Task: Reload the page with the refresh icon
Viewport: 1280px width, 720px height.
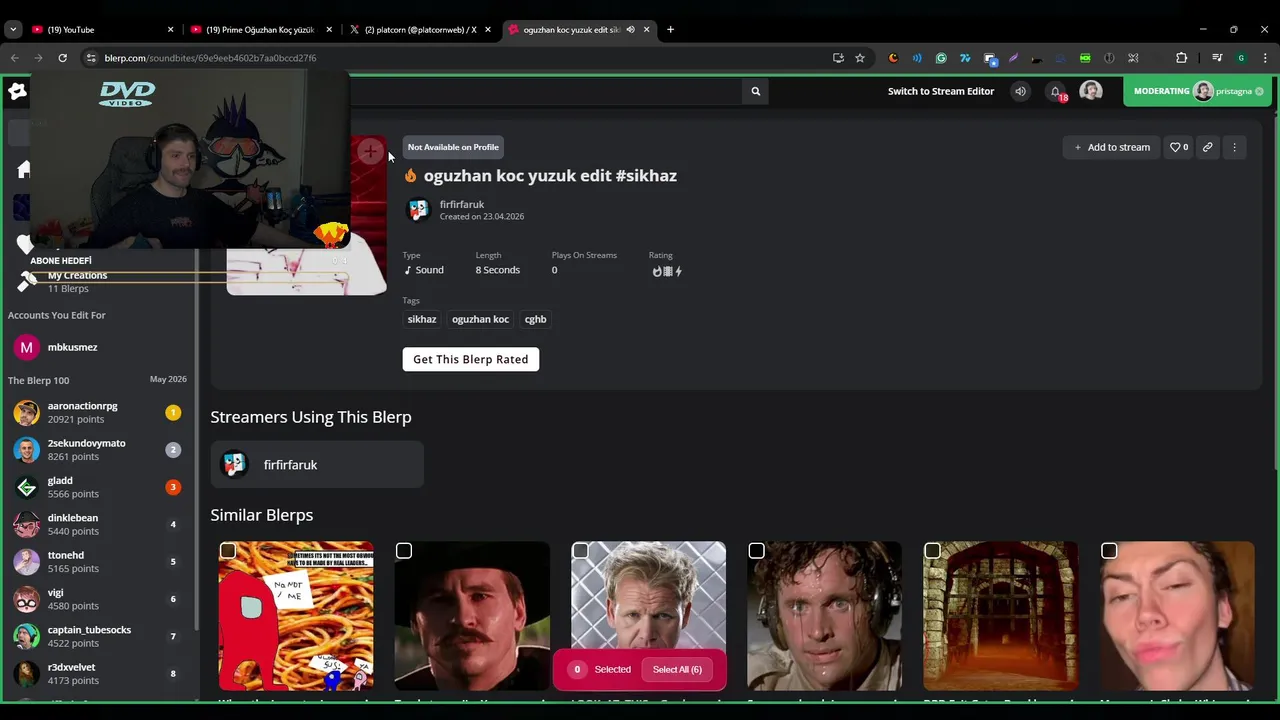Action: click(x=62, y=58)
